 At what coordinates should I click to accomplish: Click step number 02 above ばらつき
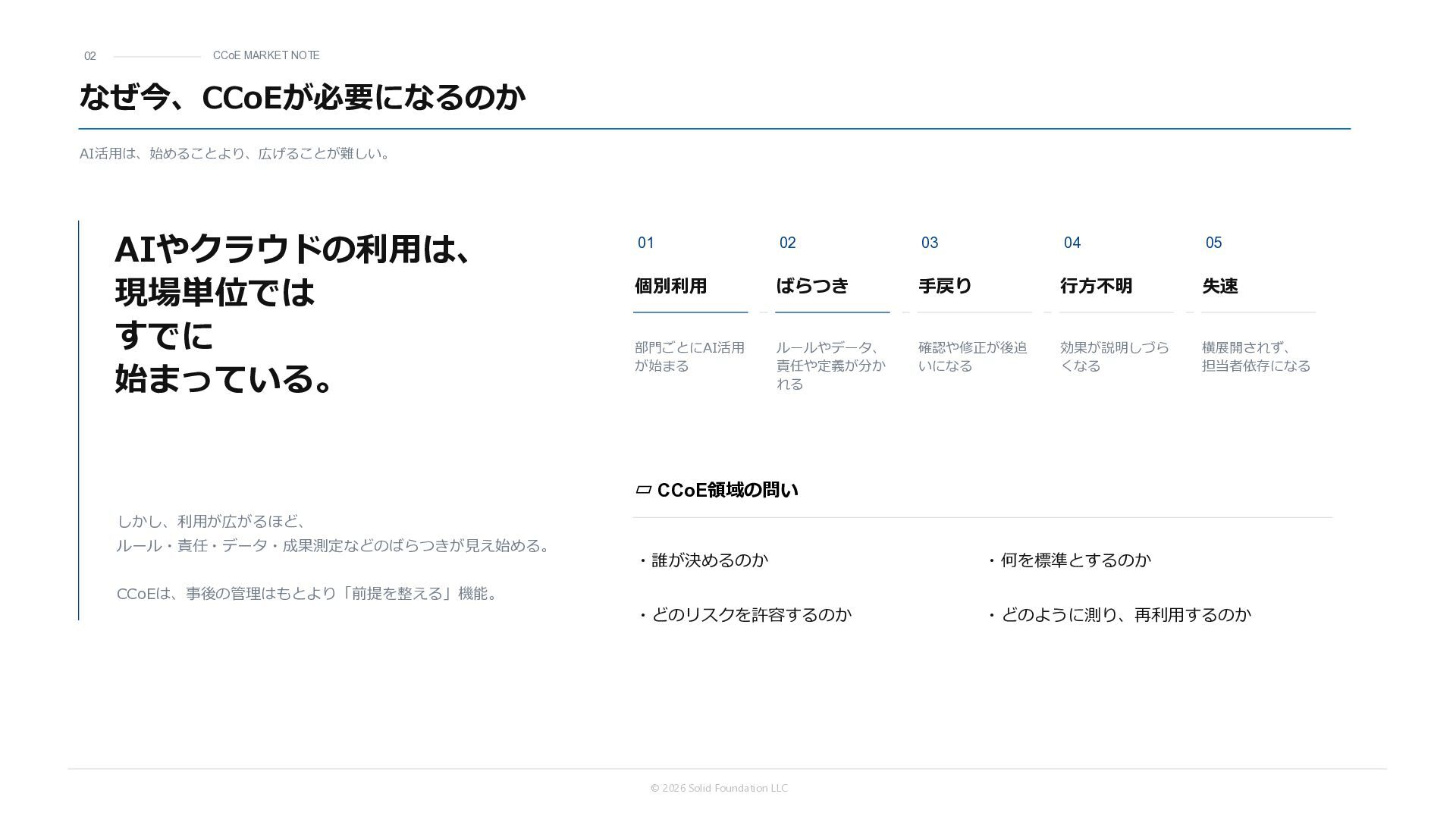coord(788,243)
